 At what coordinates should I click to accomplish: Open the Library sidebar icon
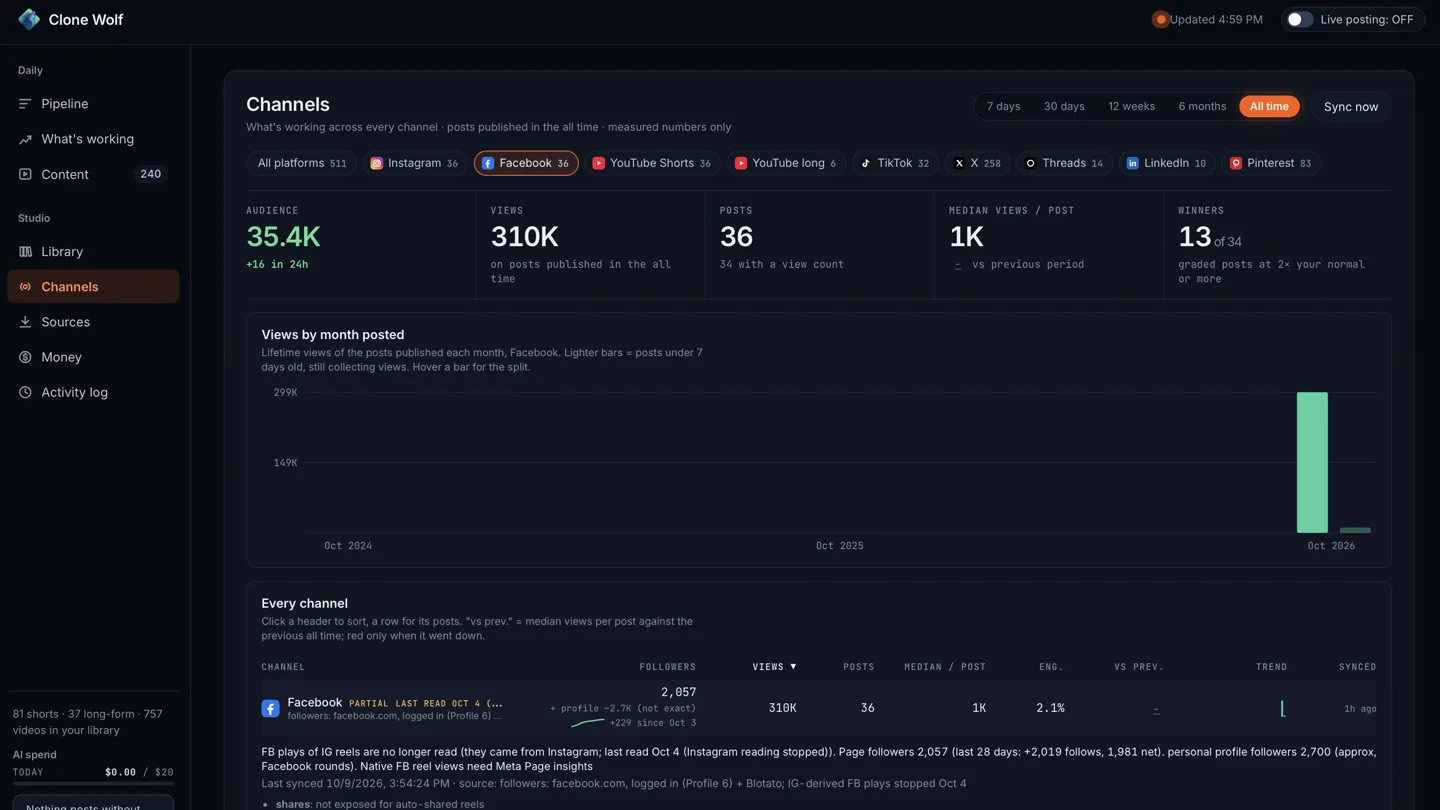coord(25,252)
